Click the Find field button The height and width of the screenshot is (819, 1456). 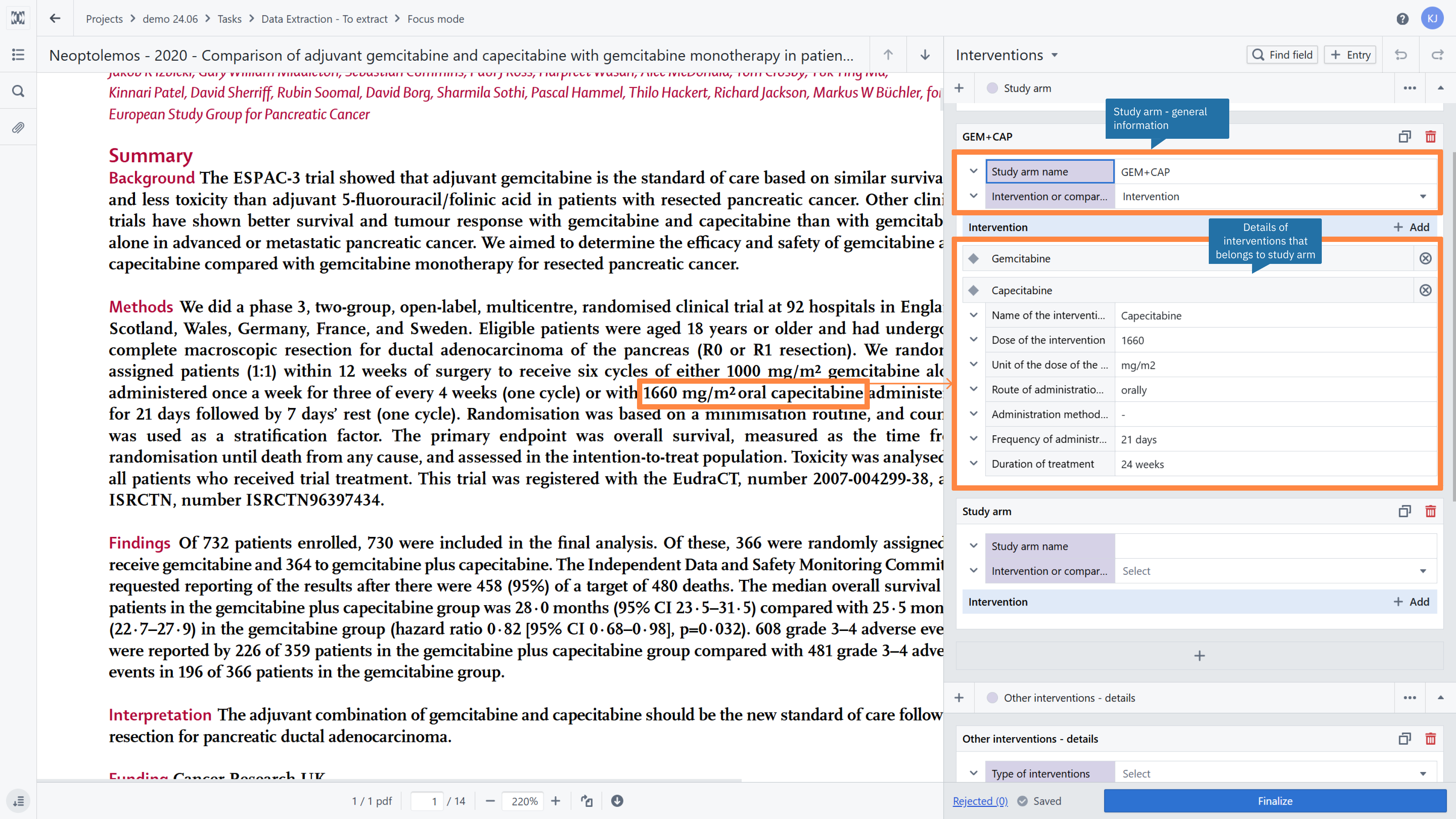pos(1282,55)
